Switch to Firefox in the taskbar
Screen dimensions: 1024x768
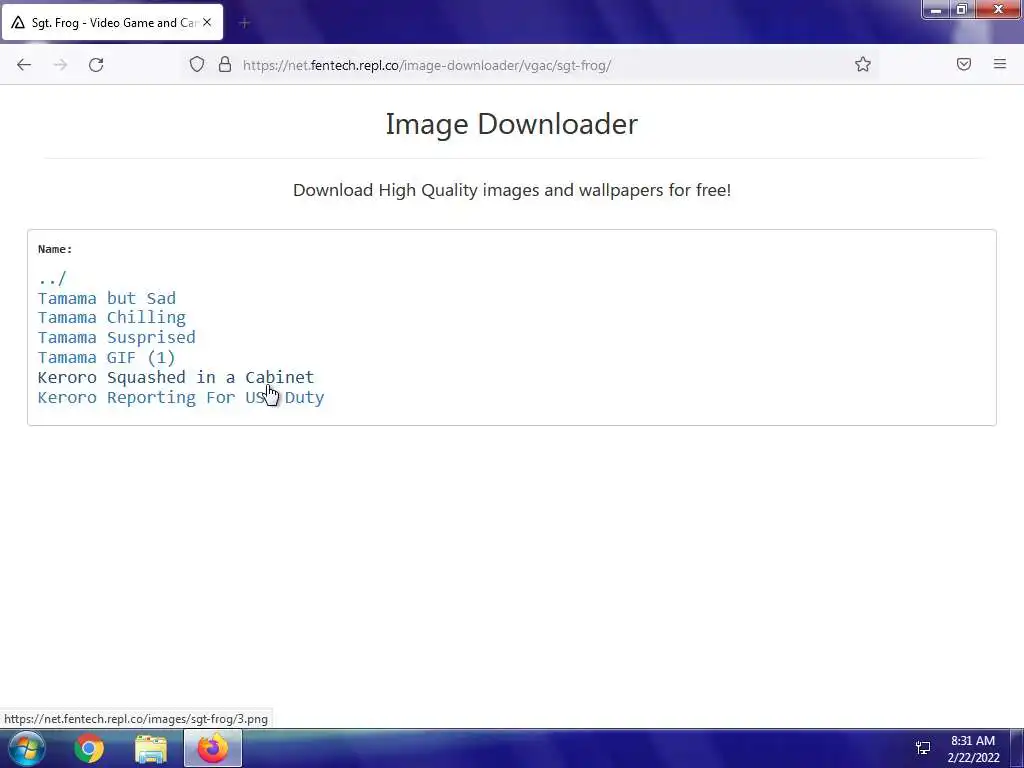[x=212, y=748]
